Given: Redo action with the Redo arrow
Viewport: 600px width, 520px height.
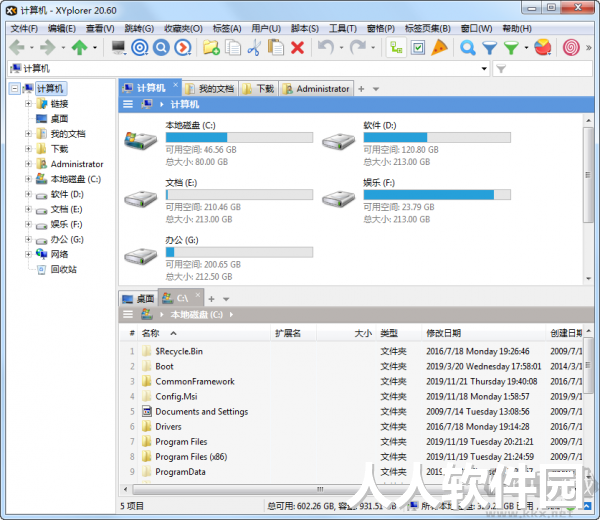Looking at the screenshot, I should [358, 47].
